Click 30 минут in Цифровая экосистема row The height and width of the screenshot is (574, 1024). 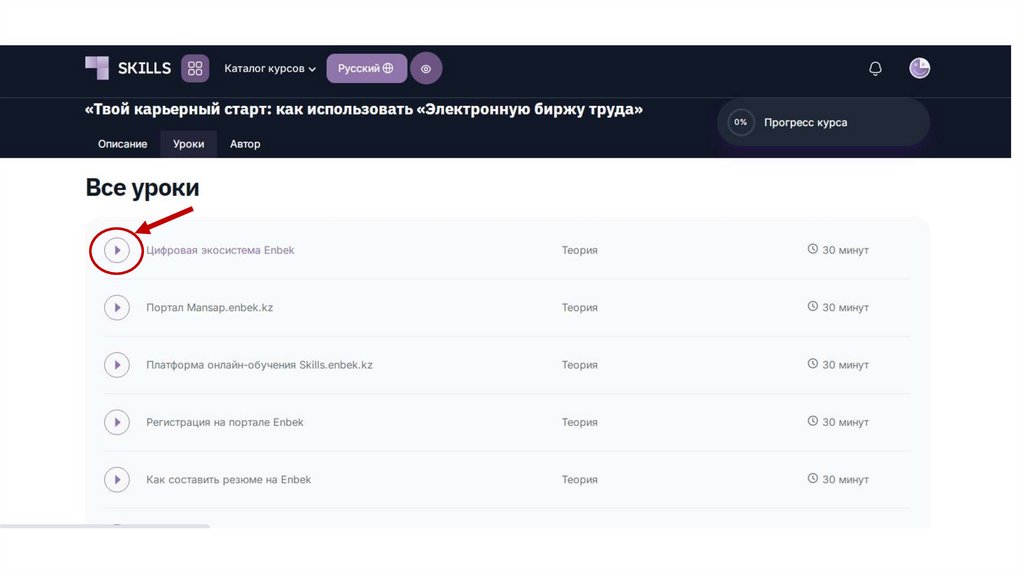click(845, 250)
